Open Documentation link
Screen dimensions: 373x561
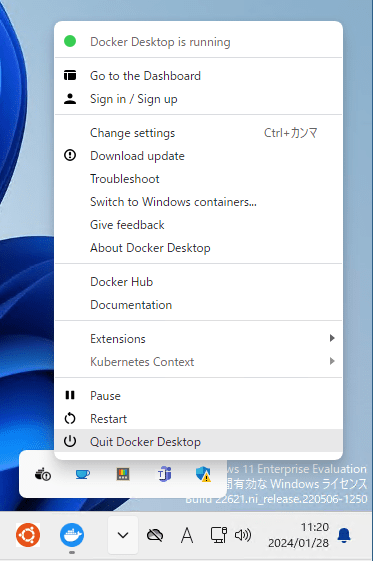coord(198,305)
